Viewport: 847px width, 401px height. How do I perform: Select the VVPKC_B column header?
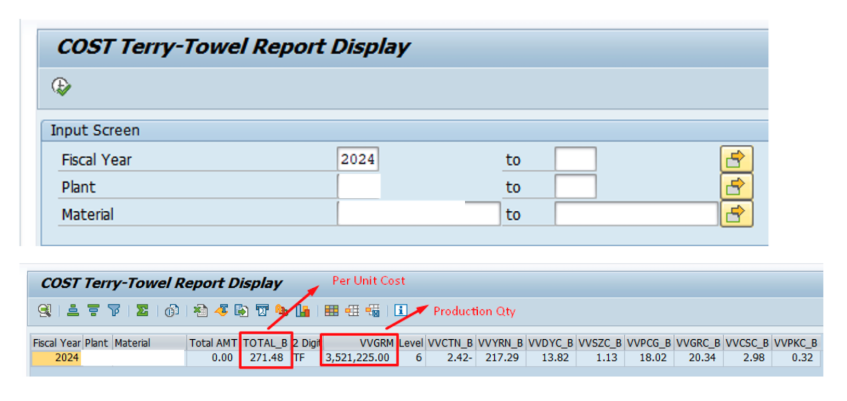(796, 343)
